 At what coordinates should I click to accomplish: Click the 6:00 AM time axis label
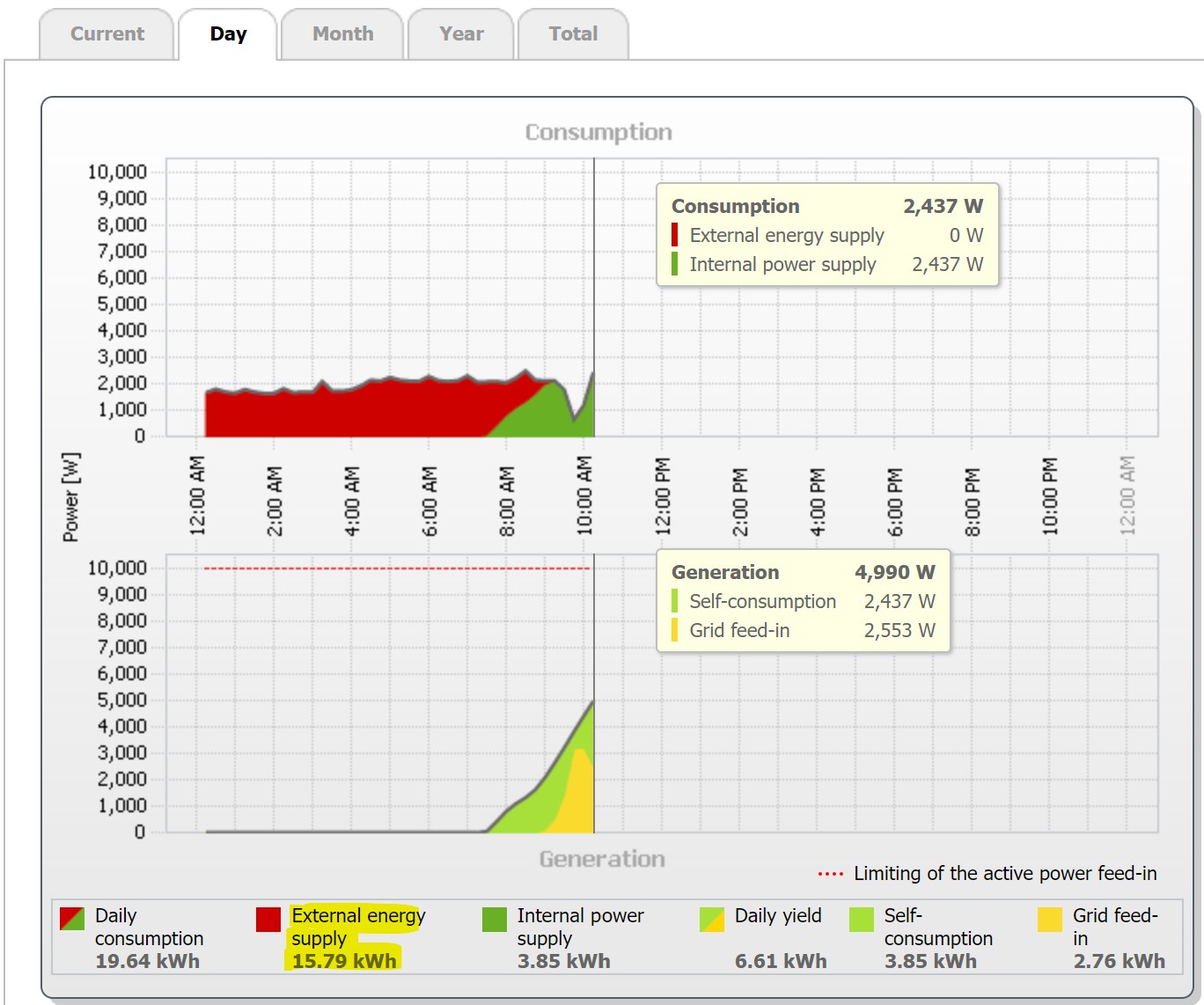point(429,501)
